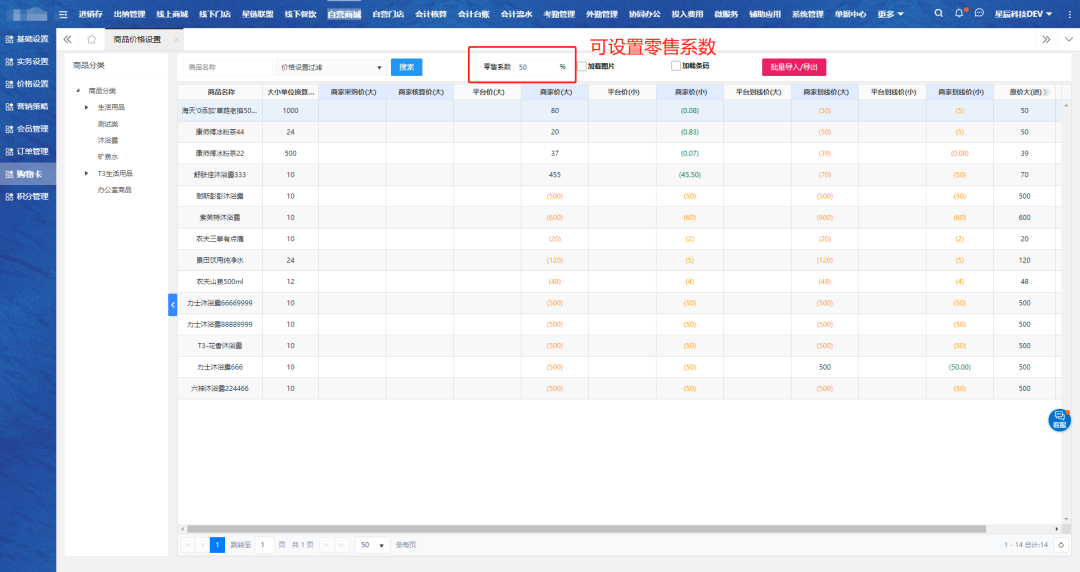The height and width of the screenshot is (572, 1080).
Task: Collapse the category panel with blue arrow handle
Action: [172, 305]
